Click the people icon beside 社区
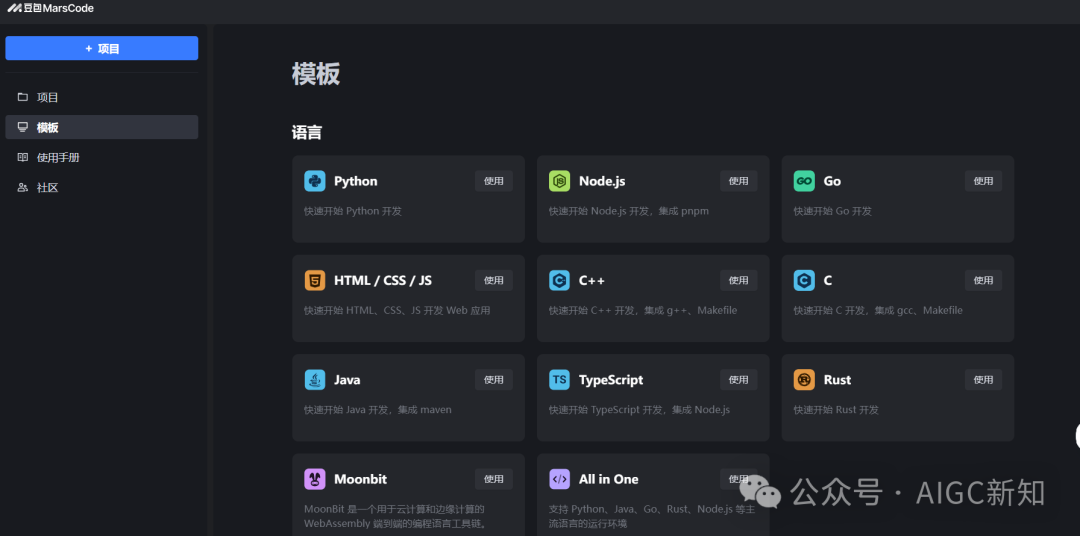Screen dimensions: 1080x536 pos(23,187)
